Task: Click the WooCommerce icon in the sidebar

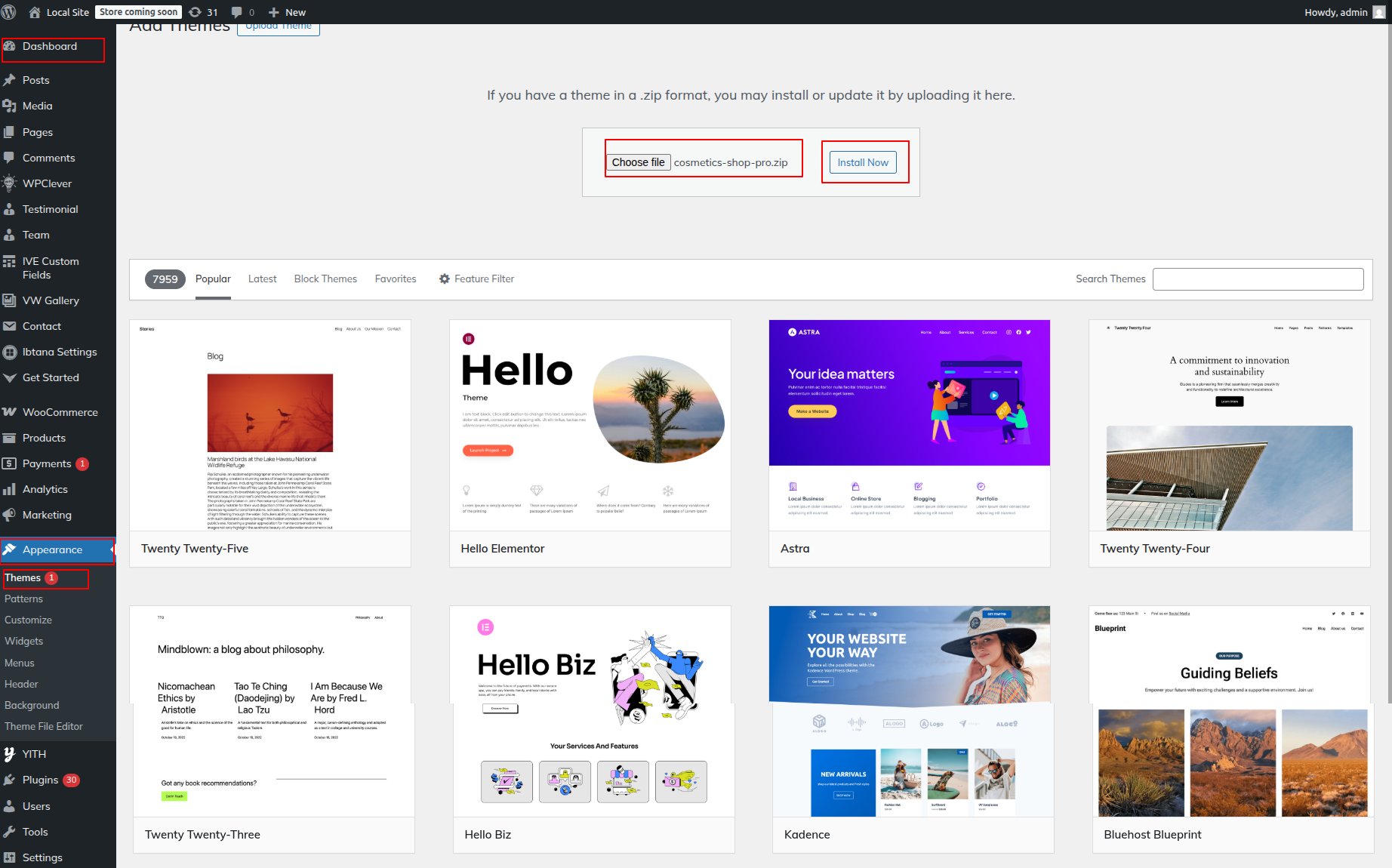Action: tap(10, 412)
